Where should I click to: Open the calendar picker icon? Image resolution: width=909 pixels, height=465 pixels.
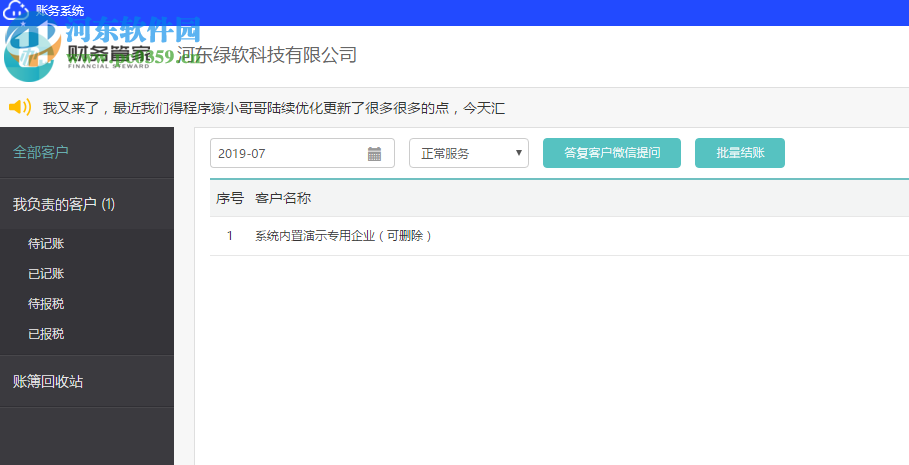(374, 154)
